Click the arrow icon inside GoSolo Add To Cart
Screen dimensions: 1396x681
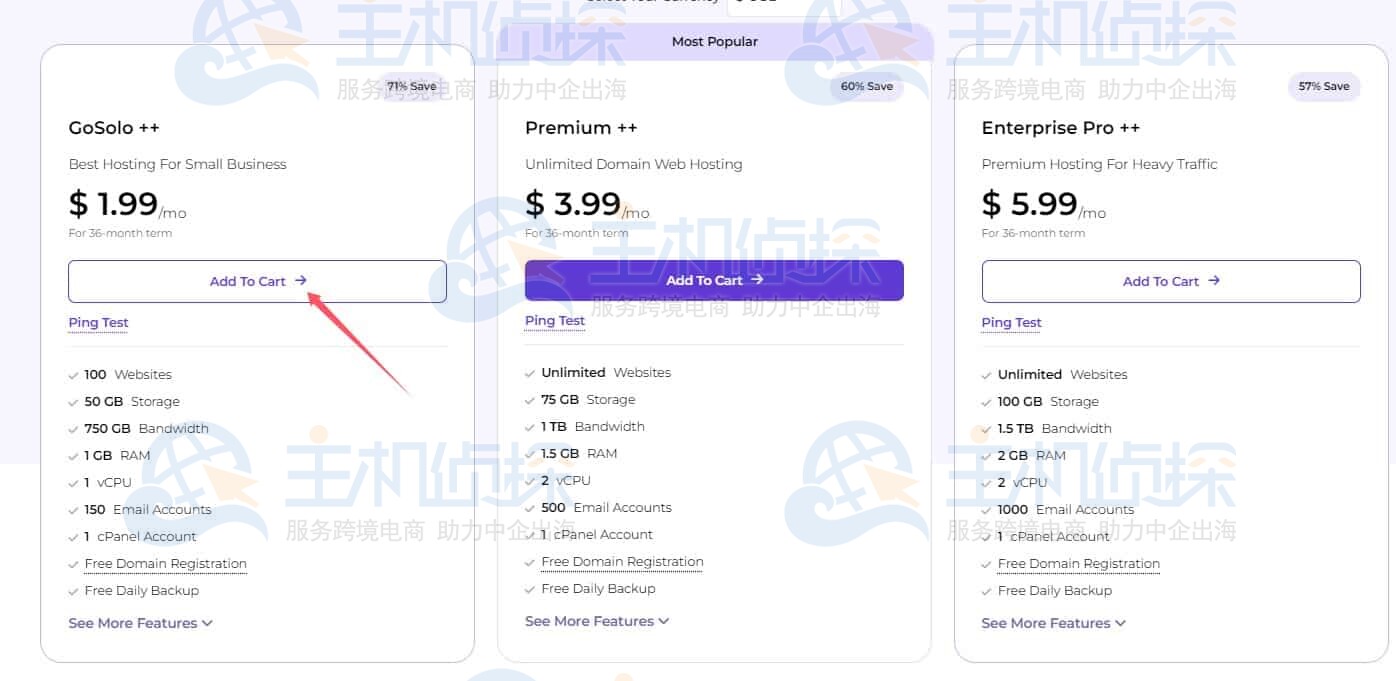(301, 281)
